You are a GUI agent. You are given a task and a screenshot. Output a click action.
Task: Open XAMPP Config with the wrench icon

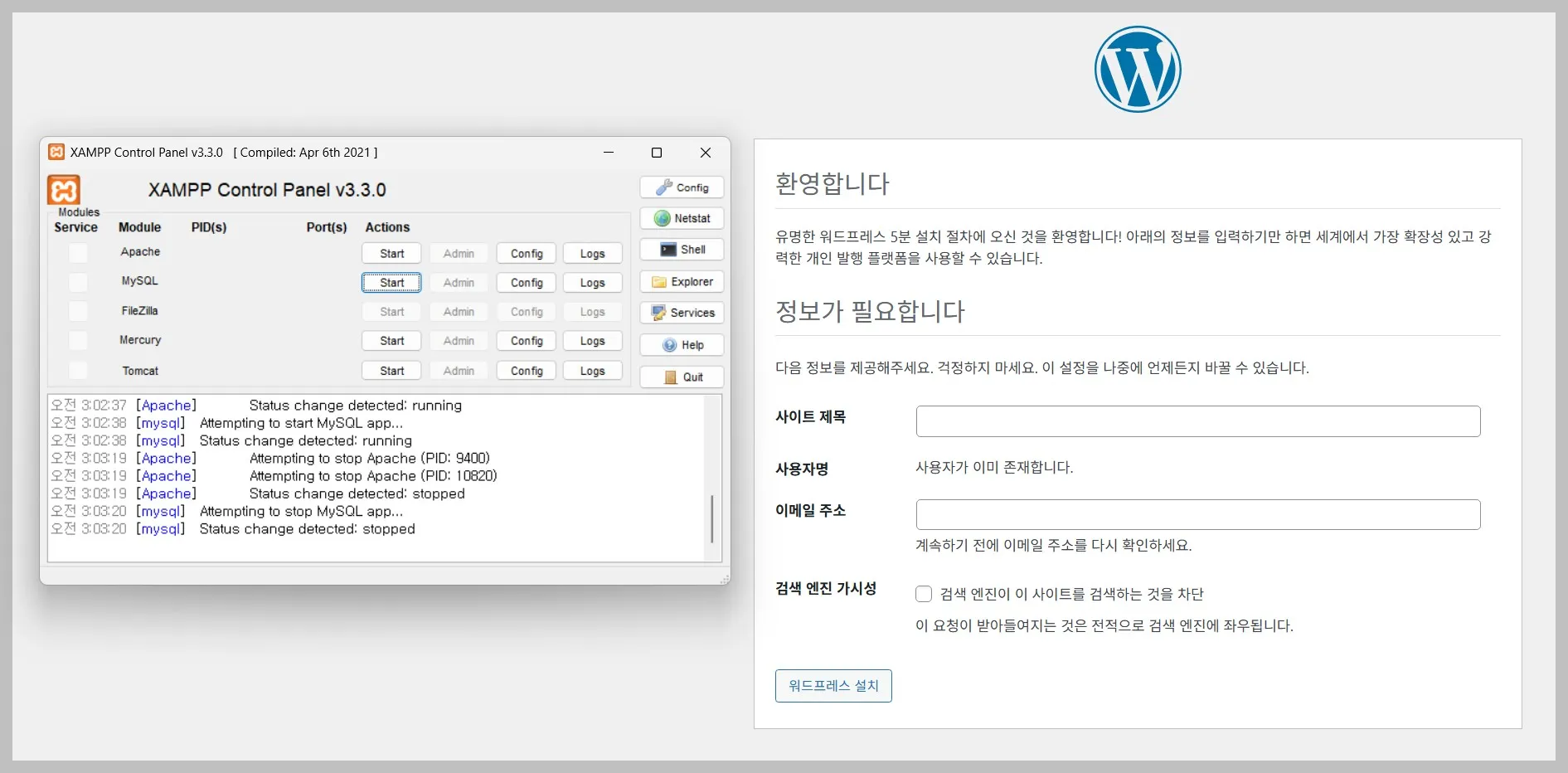coord(682,187)
